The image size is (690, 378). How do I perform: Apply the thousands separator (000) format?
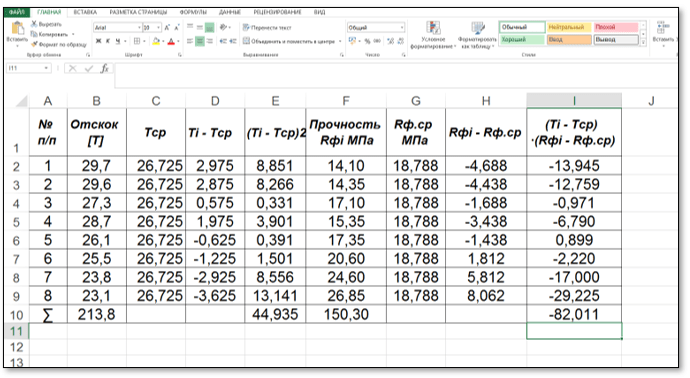[377, 41]
